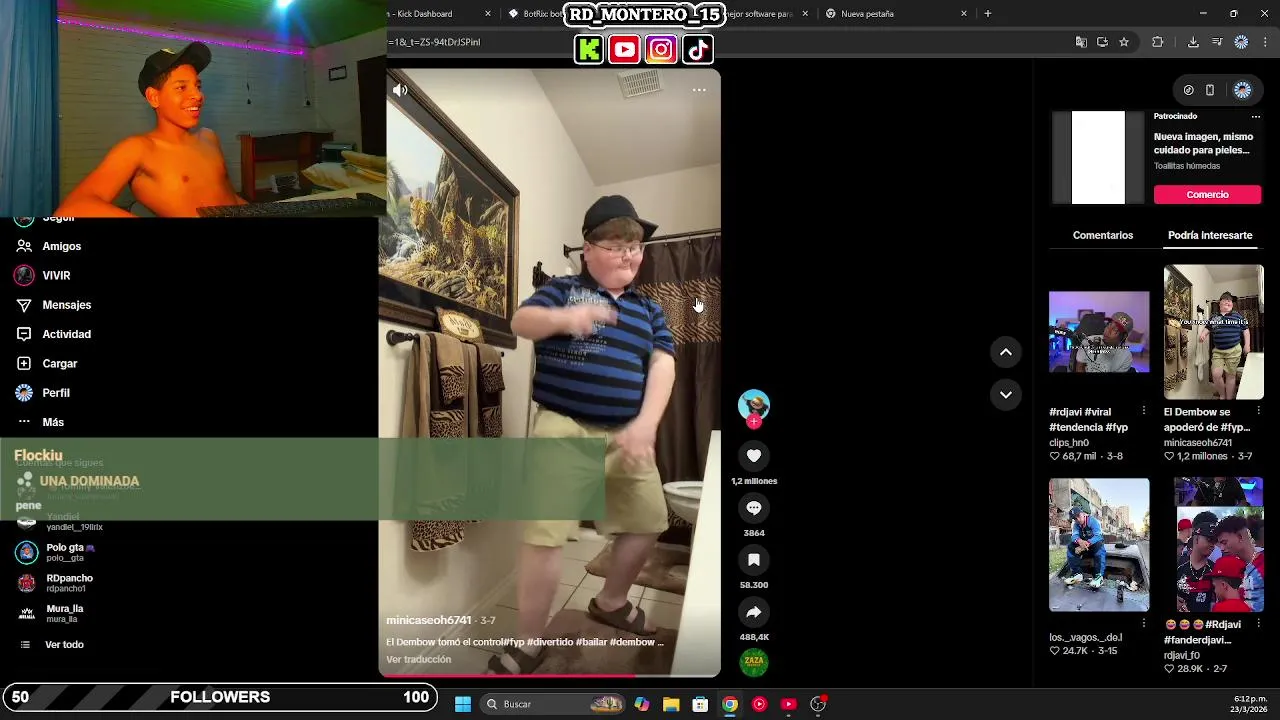The height and width of the screenshot is (720, 1280).
Task: Click the taskbar Buscar search box
Action: tap(553, 704)
